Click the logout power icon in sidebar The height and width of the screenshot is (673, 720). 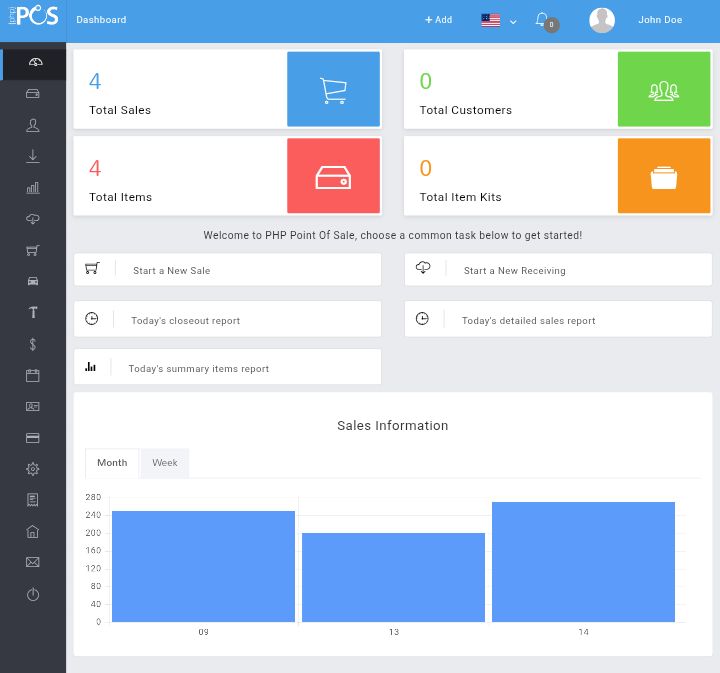pyautogui.click(x=33, y=594)
